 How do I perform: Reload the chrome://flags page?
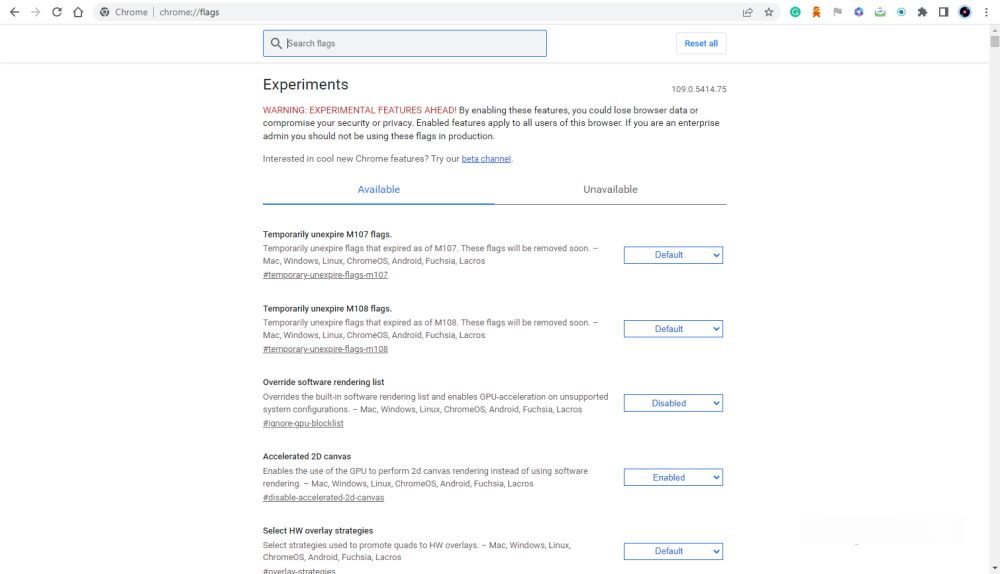pyautogui.click(x=56, y=12)
